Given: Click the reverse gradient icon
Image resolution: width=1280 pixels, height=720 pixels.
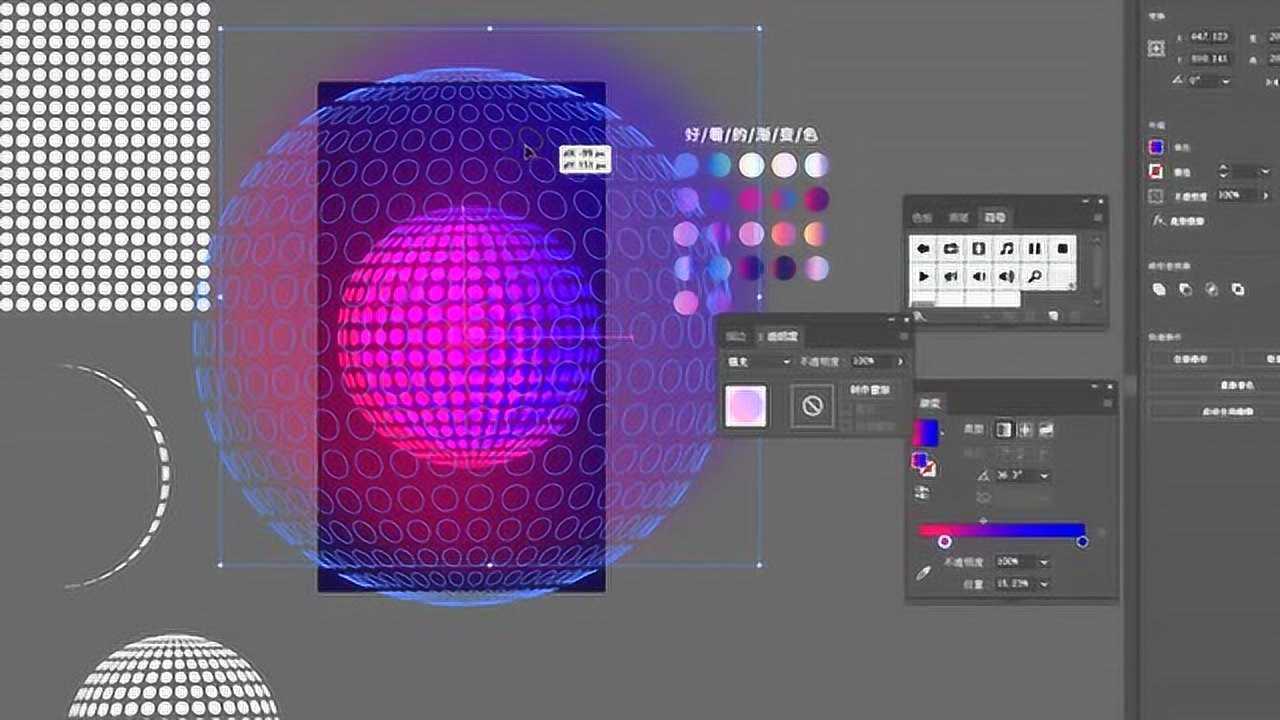Looking at the screenshot, I should pyautogui.click(x=922, y=493).
